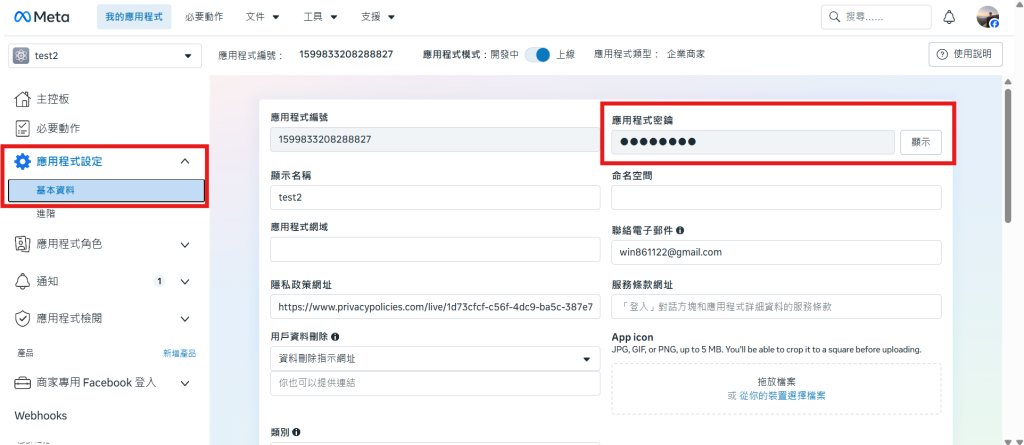The image size is (1024, 445).
Task: Click the 應用程式設定 gear icon
Action: coord(22,161)
